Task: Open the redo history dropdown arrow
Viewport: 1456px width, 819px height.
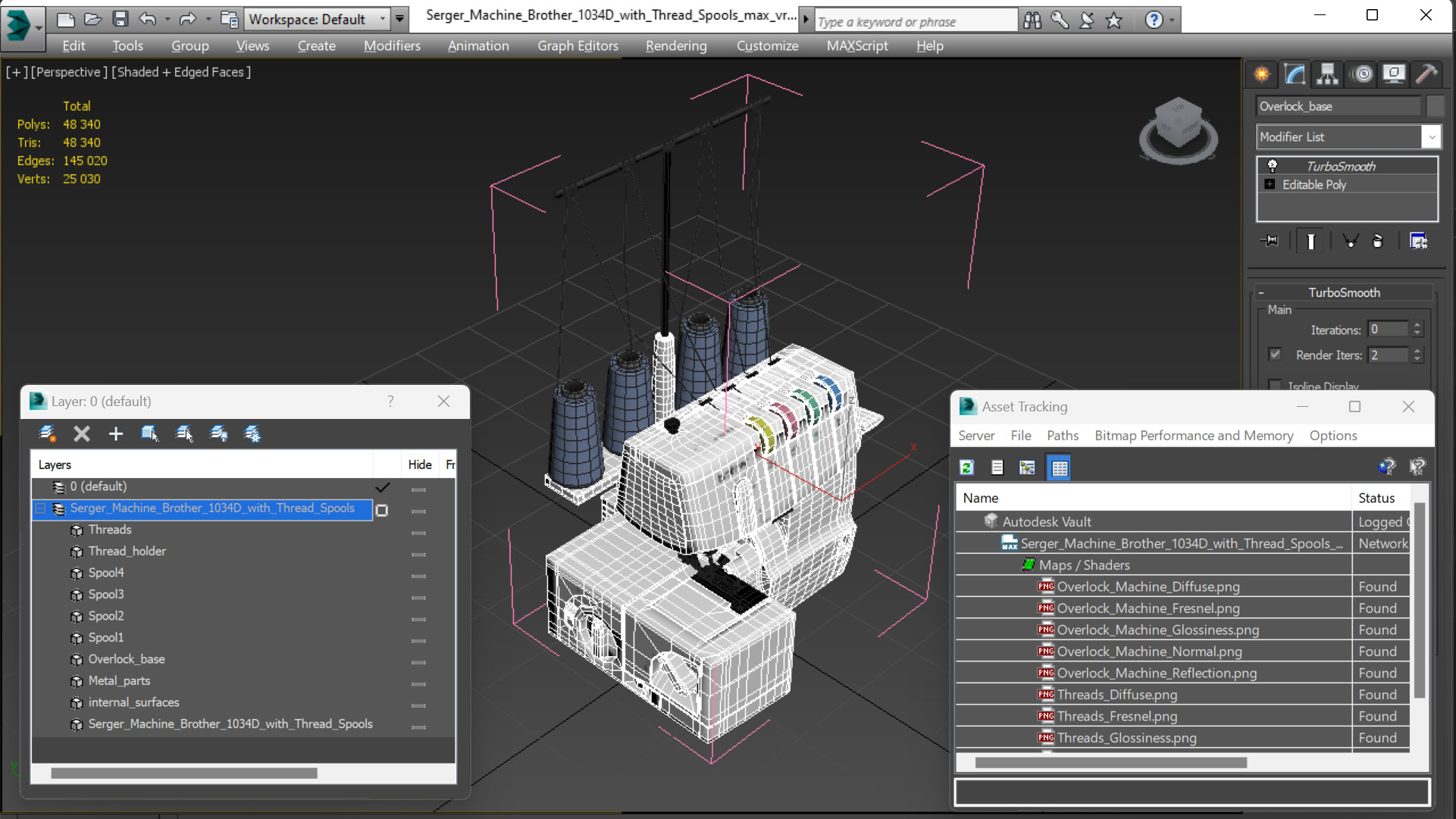Action: (x=208, y=19)
